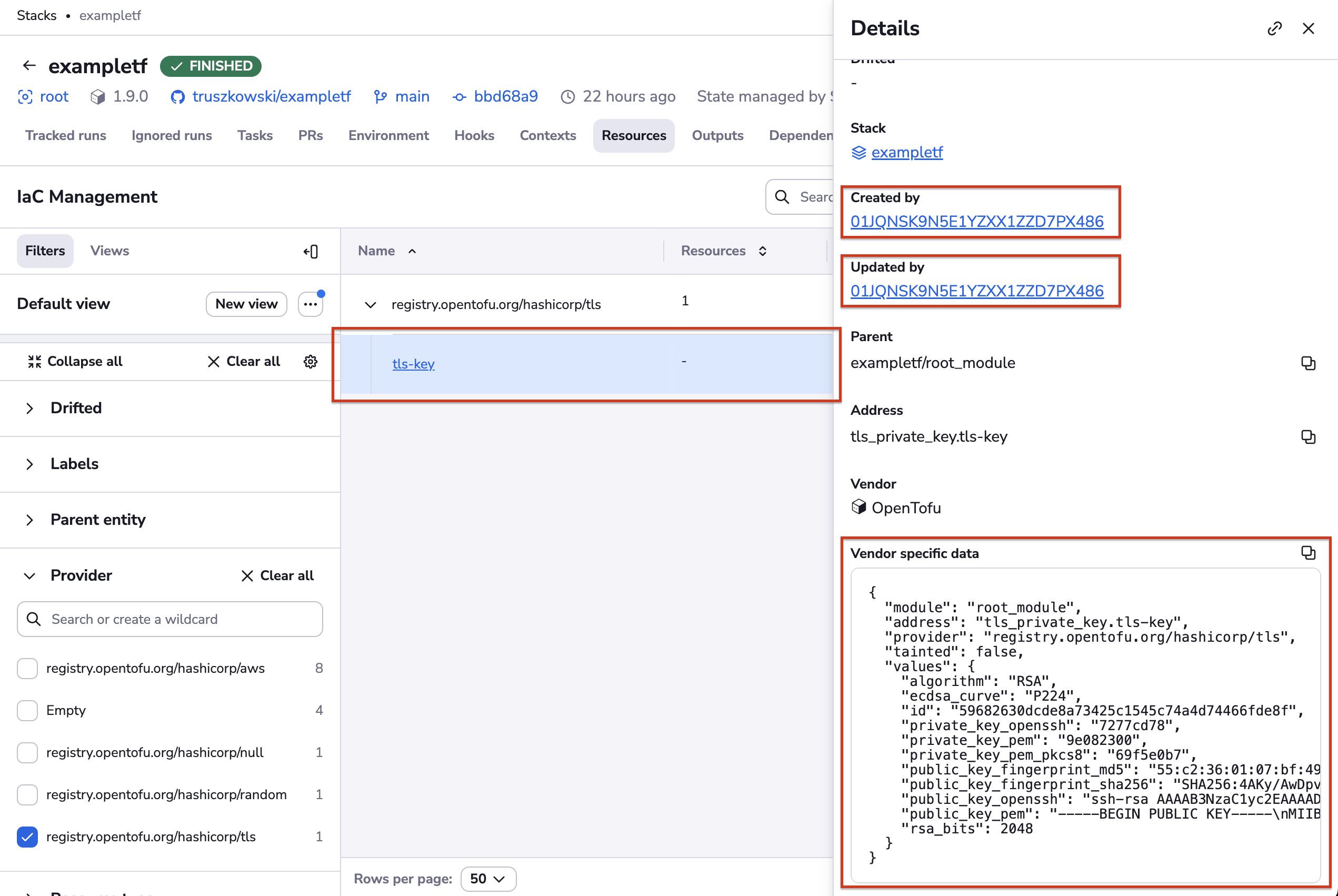Copy the Address value to clipboard
This screenshot has width=1338, height=896.
(1307, 436)
